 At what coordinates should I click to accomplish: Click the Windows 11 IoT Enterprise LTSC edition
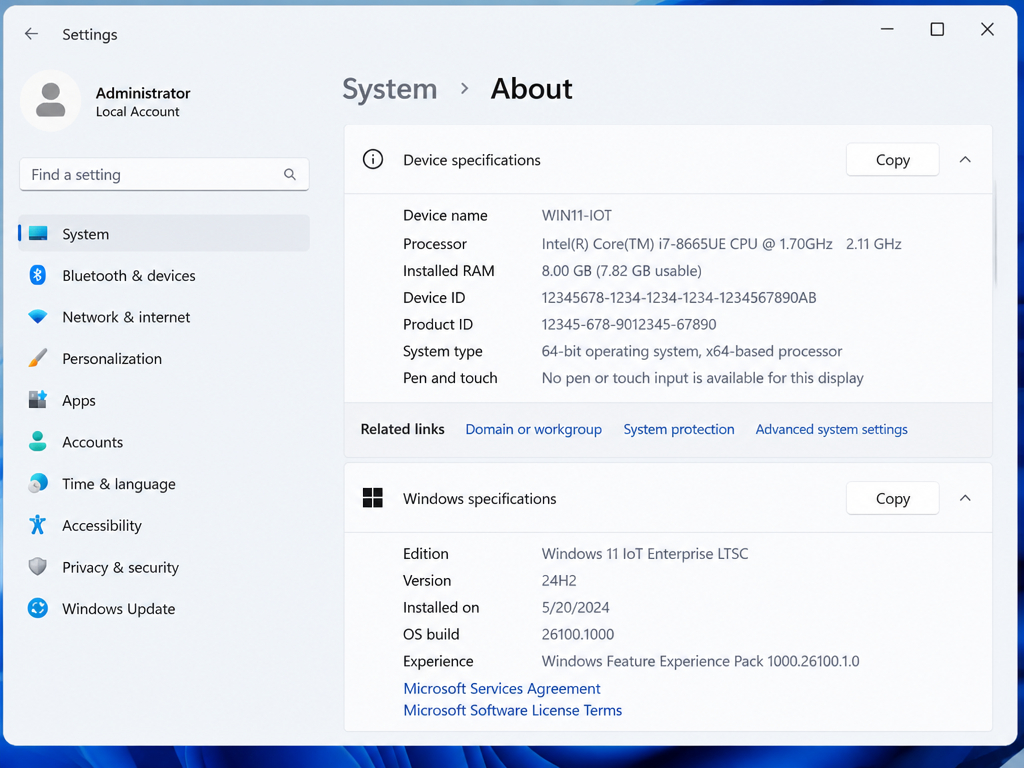pyautogui.click(x=645, y=553)
